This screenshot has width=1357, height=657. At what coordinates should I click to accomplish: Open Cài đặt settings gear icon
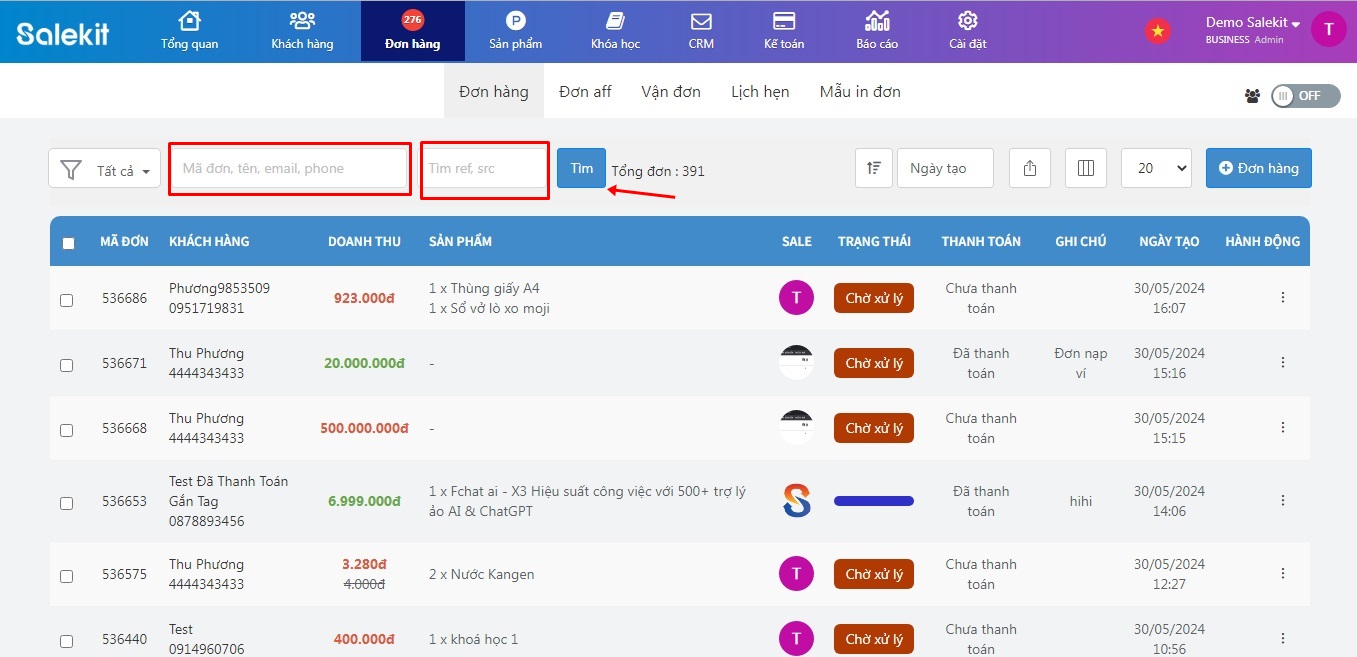point(967,21)
